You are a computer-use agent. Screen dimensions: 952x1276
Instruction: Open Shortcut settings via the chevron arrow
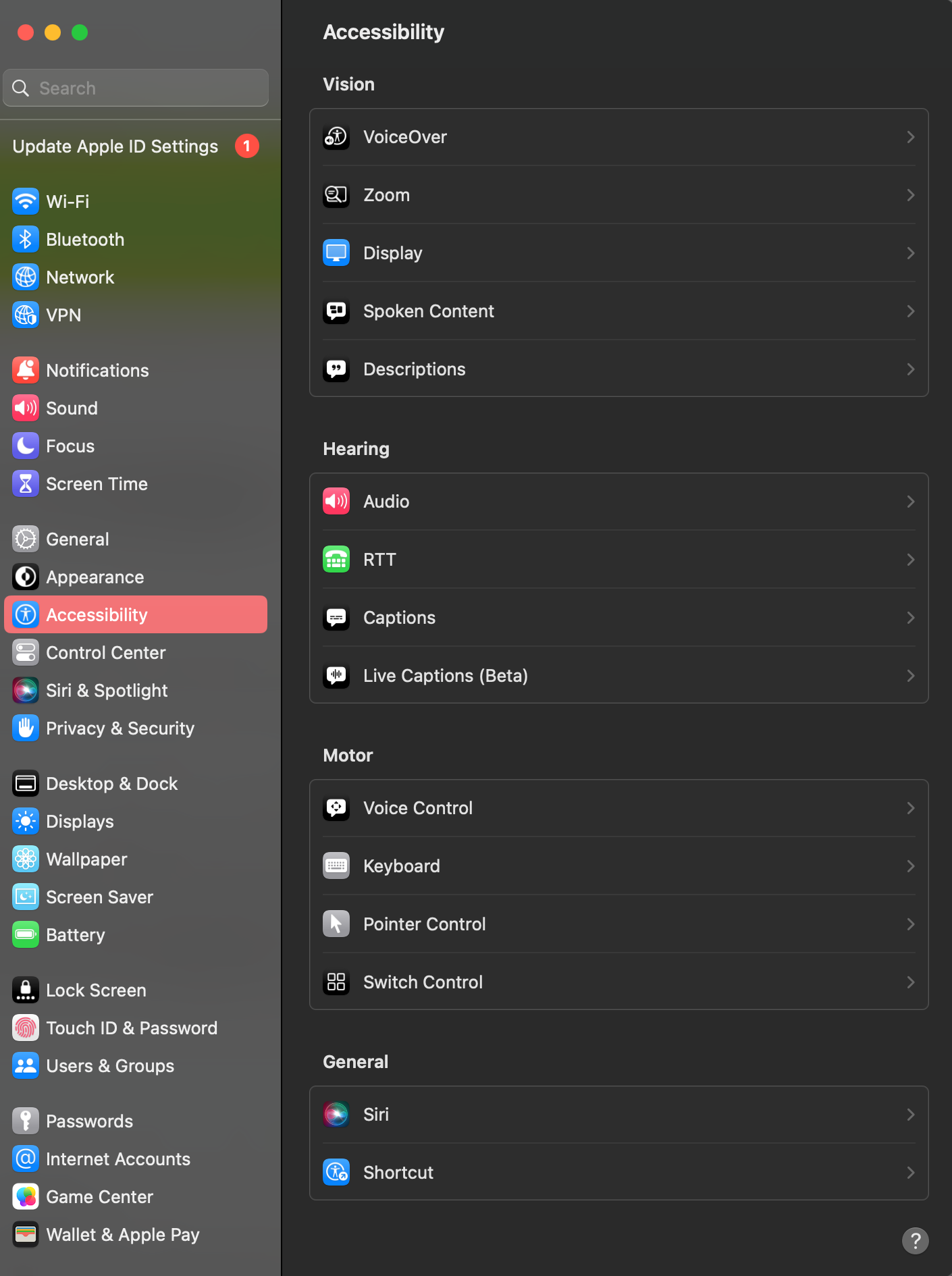pyautogui.click(x=911, y=1173)
